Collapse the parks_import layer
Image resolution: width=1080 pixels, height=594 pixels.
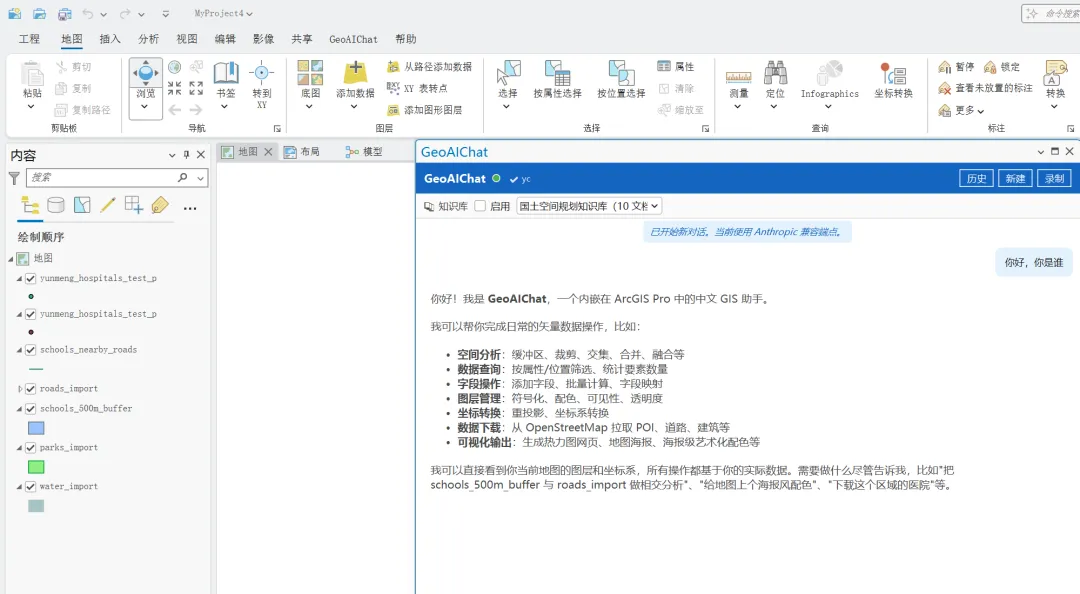tap(19, 448)
